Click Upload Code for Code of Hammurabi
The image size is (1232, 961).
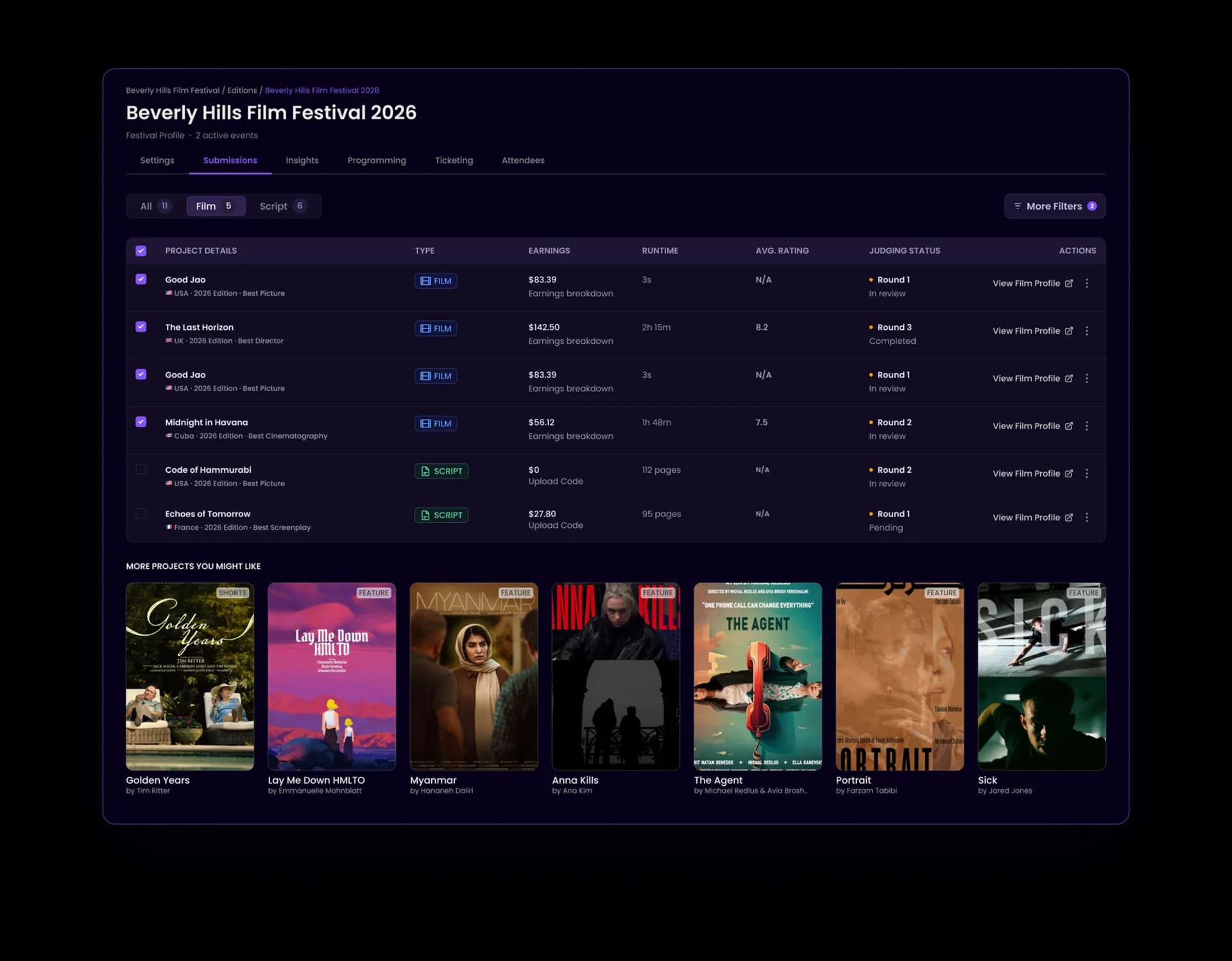pyautogui.click(x=556, y=482)
